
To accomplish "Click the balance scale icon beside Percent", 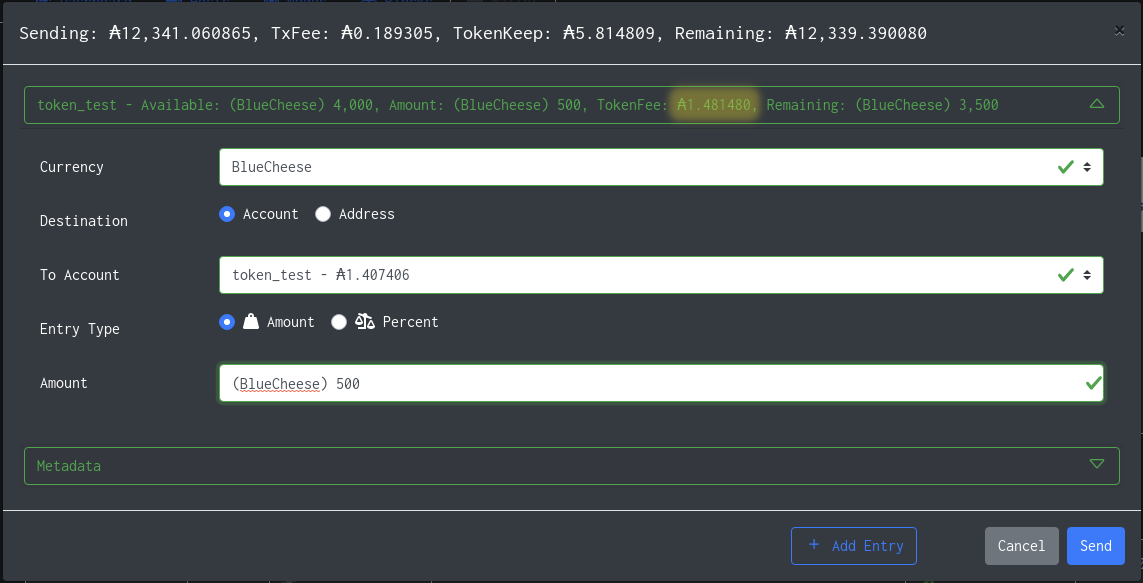I will (x=364, y=321).
